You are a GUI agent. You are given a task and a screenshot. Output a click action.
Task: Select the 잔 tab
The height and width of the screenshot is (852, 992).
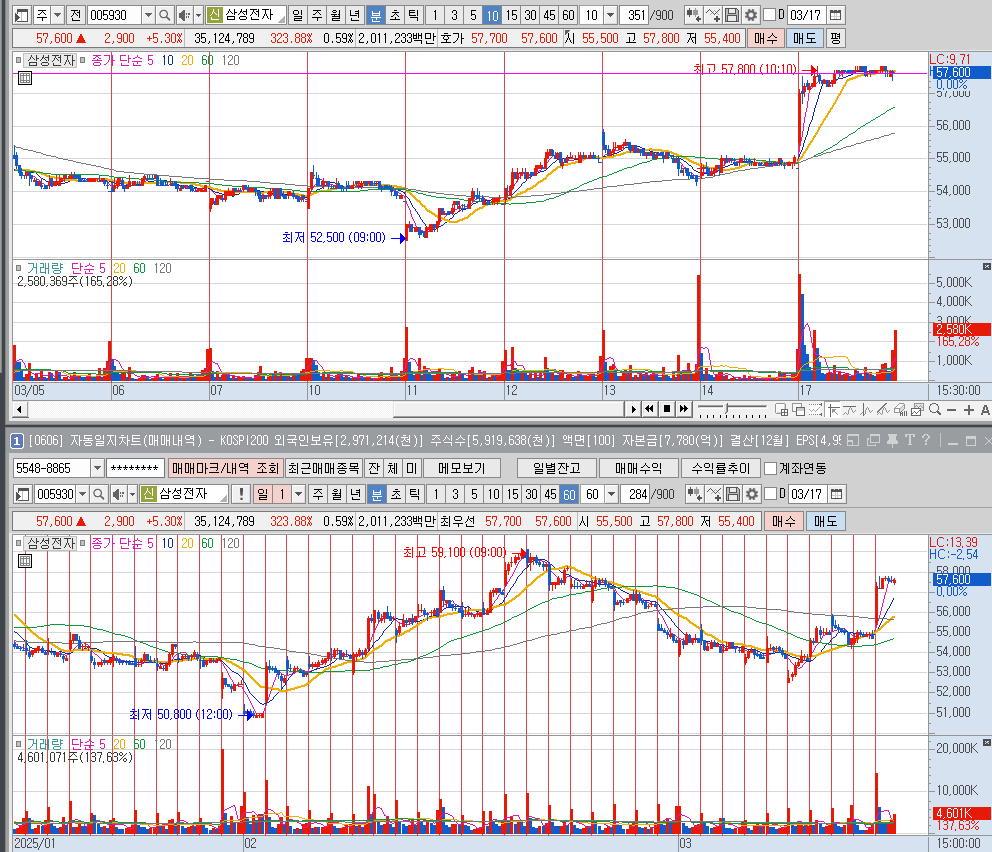coord(374,468)
